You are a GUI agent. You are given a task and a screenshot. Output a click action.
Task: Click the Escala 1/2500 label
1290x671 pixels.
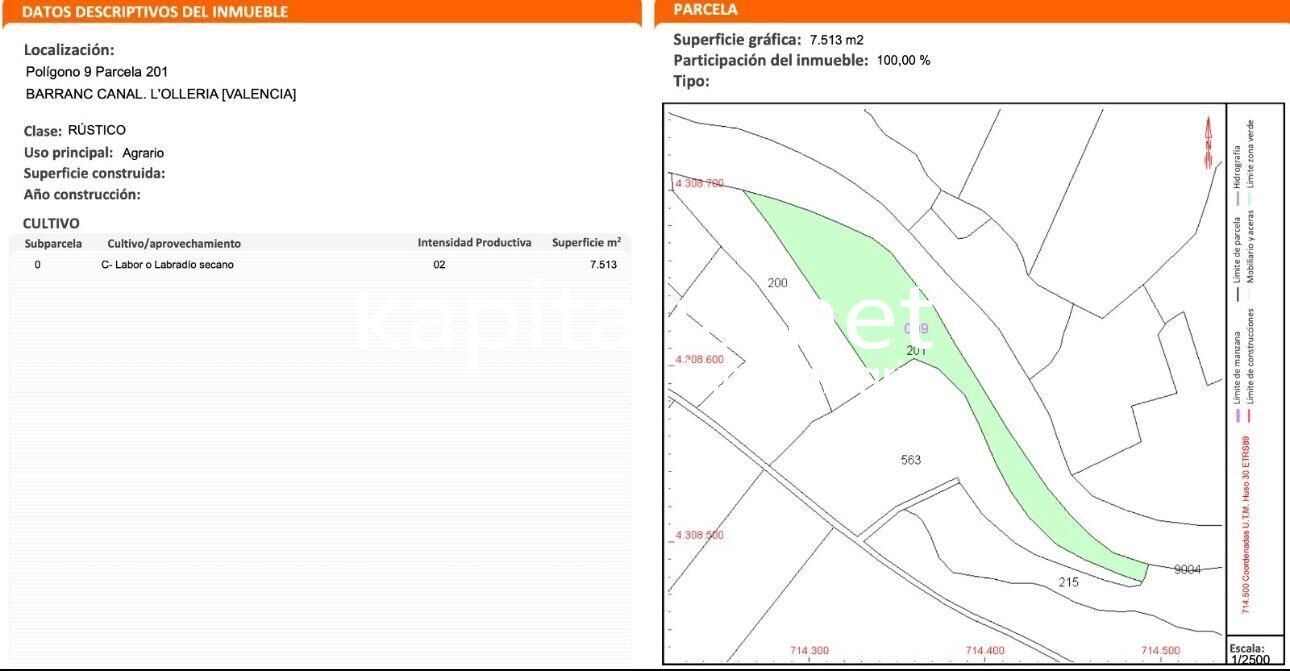click(x=1253, y=657)
